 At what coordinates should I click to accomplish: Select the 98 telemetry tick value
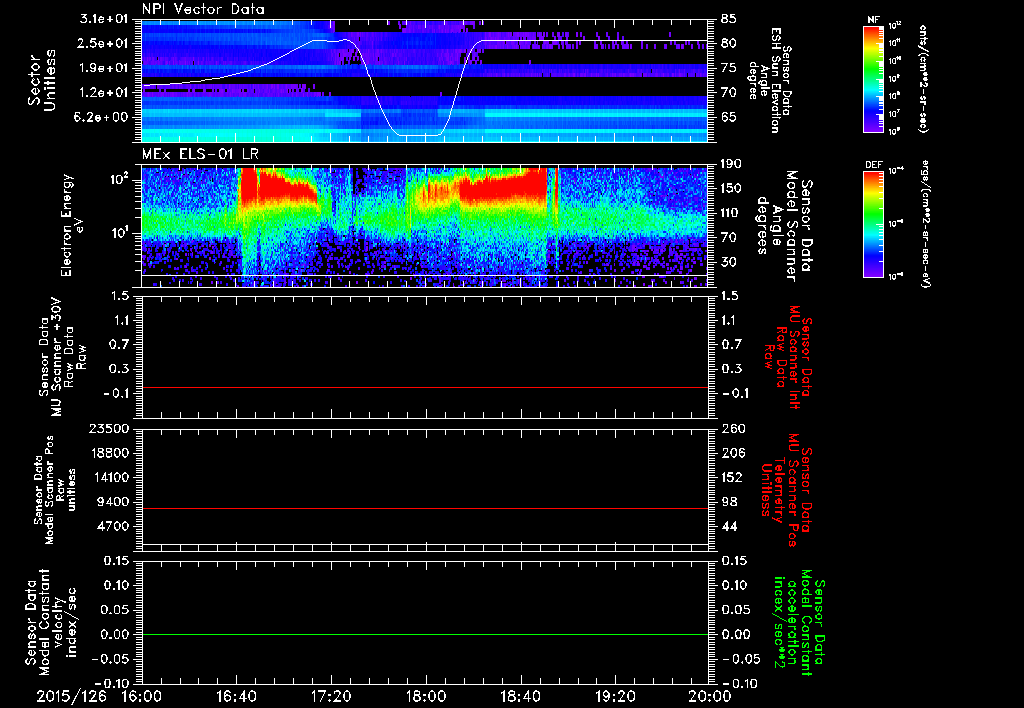pyautogui.click(x=729, y=502)
